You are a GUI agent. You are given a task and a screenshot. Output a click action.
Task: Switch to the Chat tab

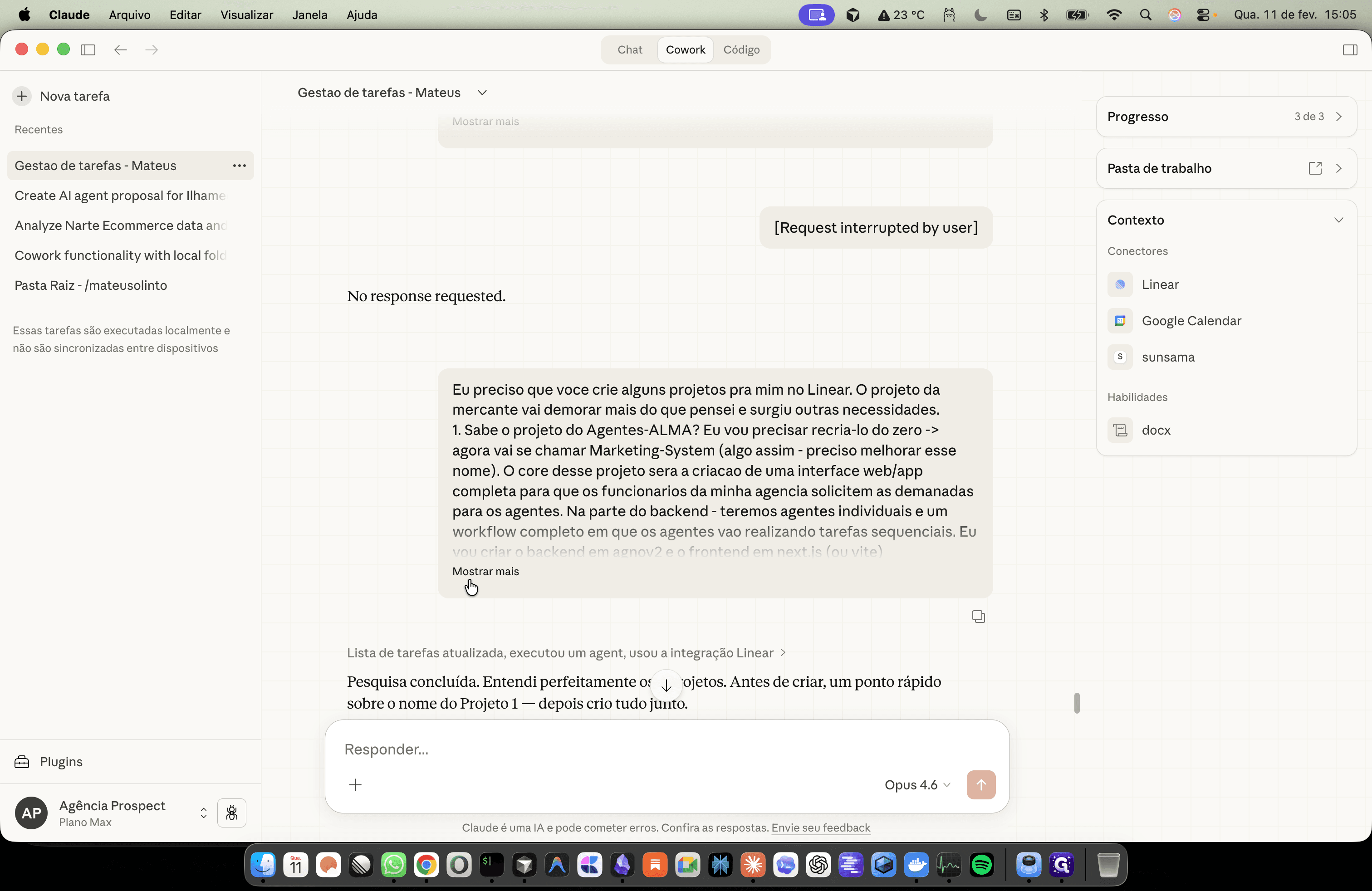tap(629, 49)
